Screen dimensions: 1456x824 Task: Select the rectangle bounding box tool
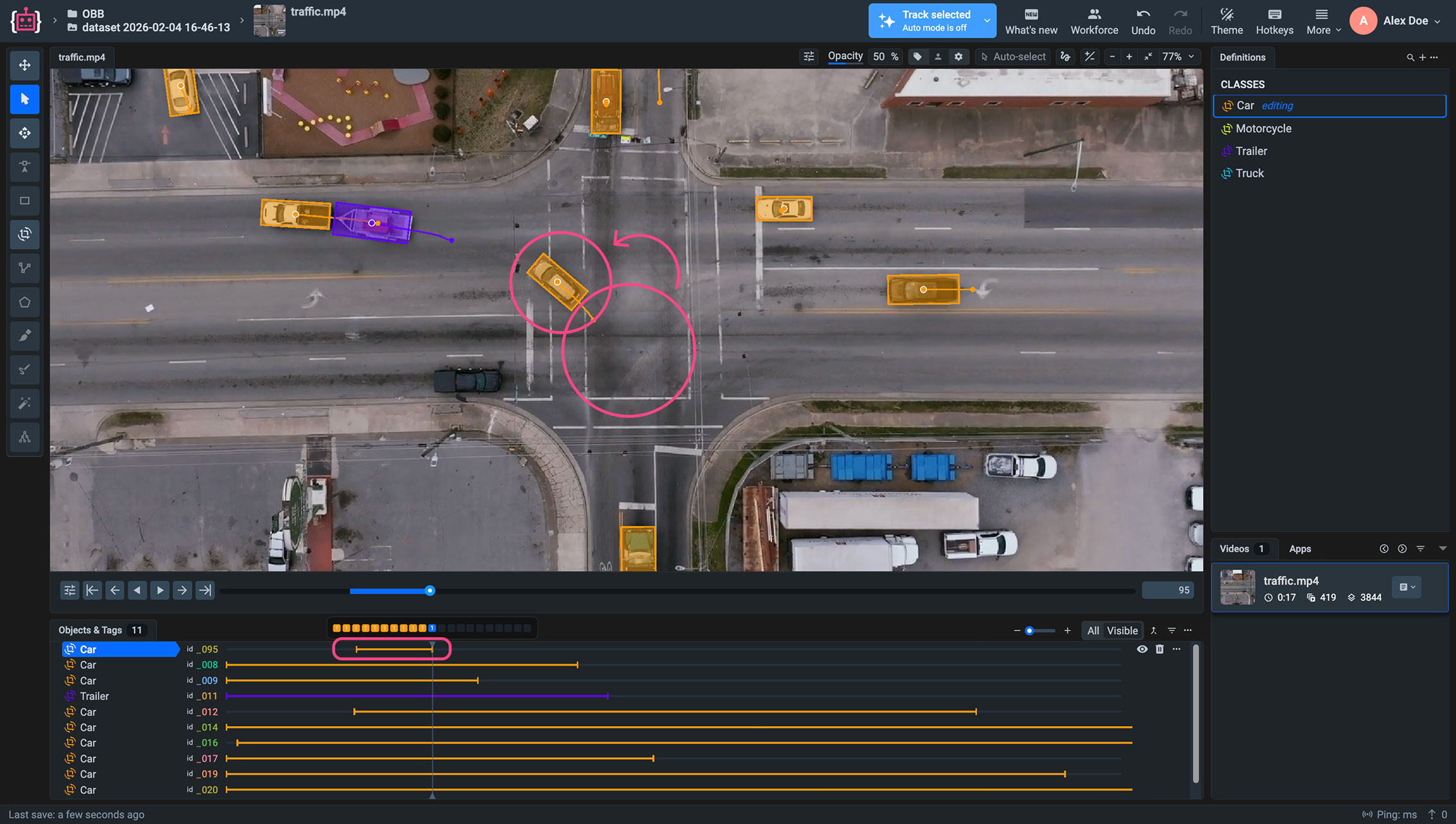point(24,201)
